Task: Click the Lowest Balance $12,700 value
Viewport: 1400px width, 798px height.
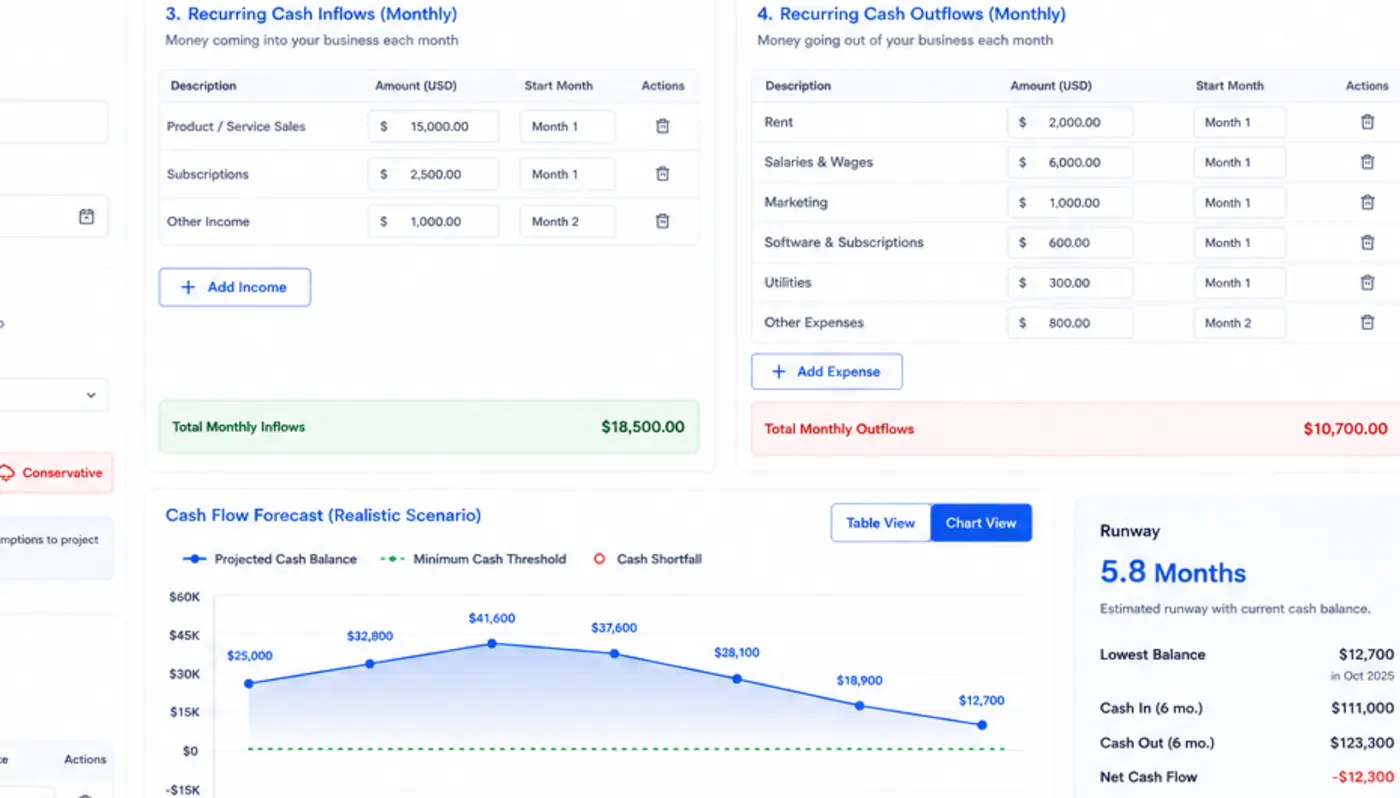Action: click(1366, 655)
